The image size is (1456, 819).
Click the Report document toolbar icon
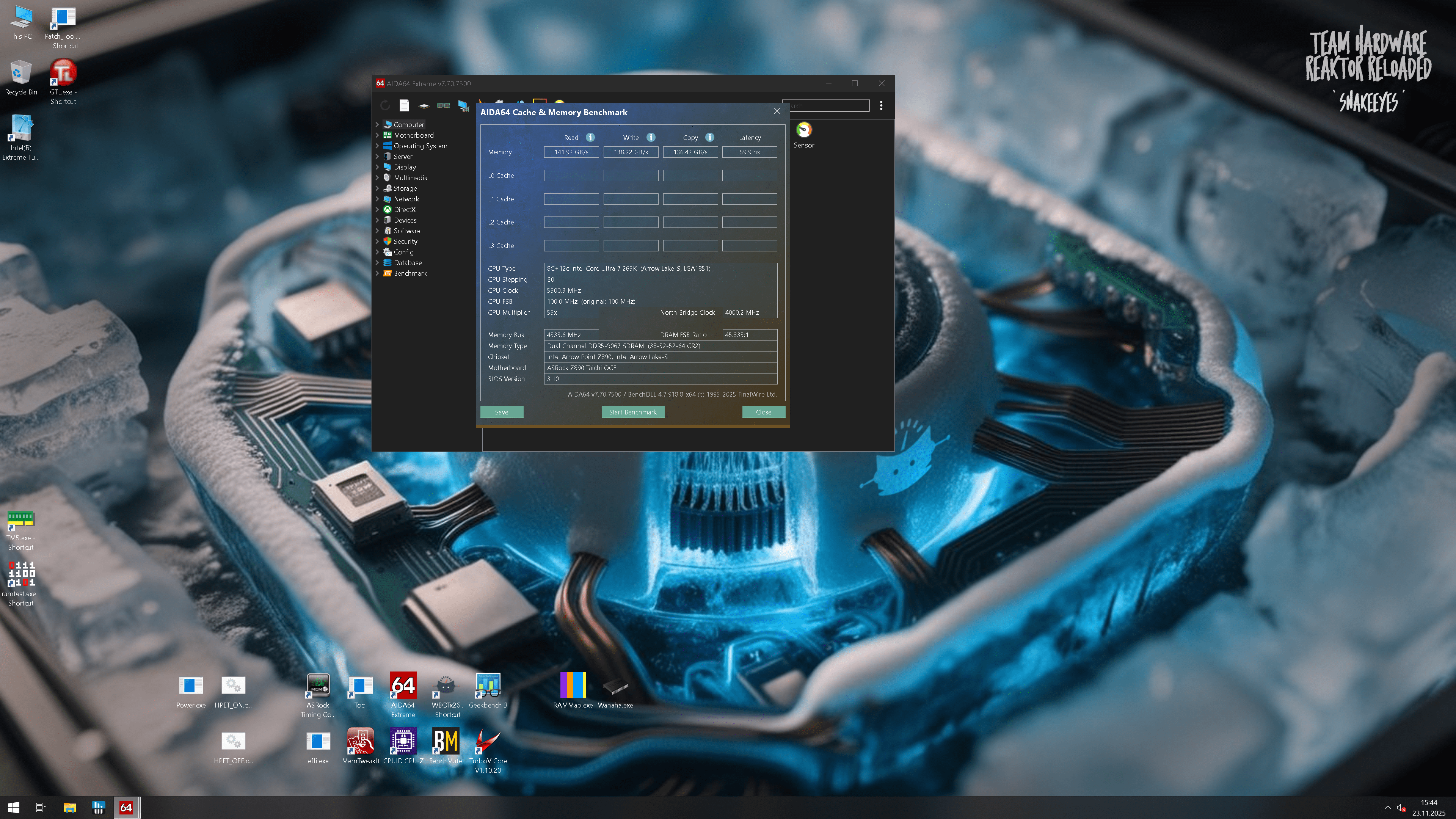click(403, 105)
